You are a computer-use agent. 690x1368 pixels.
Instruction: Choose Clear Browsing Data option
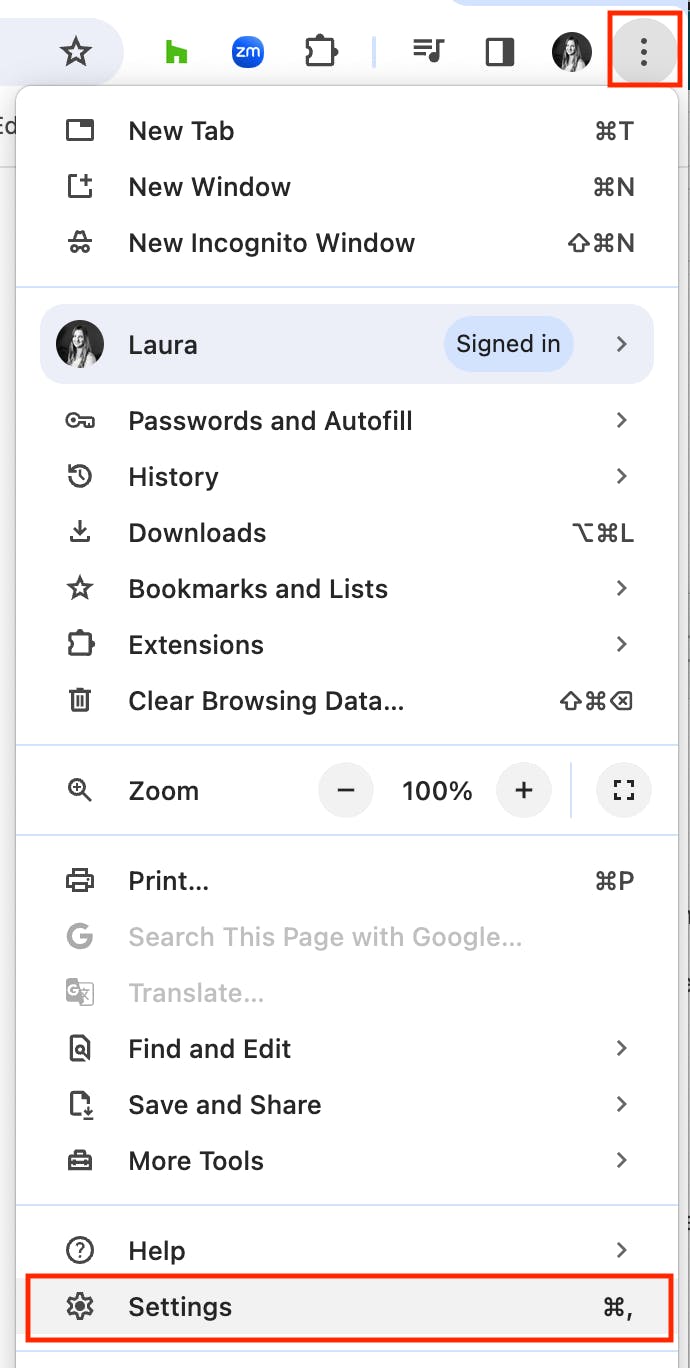(x=346, y=701)
